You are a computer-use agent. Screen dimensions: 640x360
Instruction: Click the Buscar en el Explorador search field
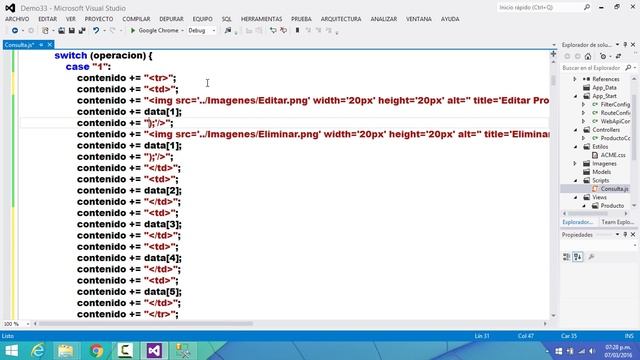click(593, 68)
